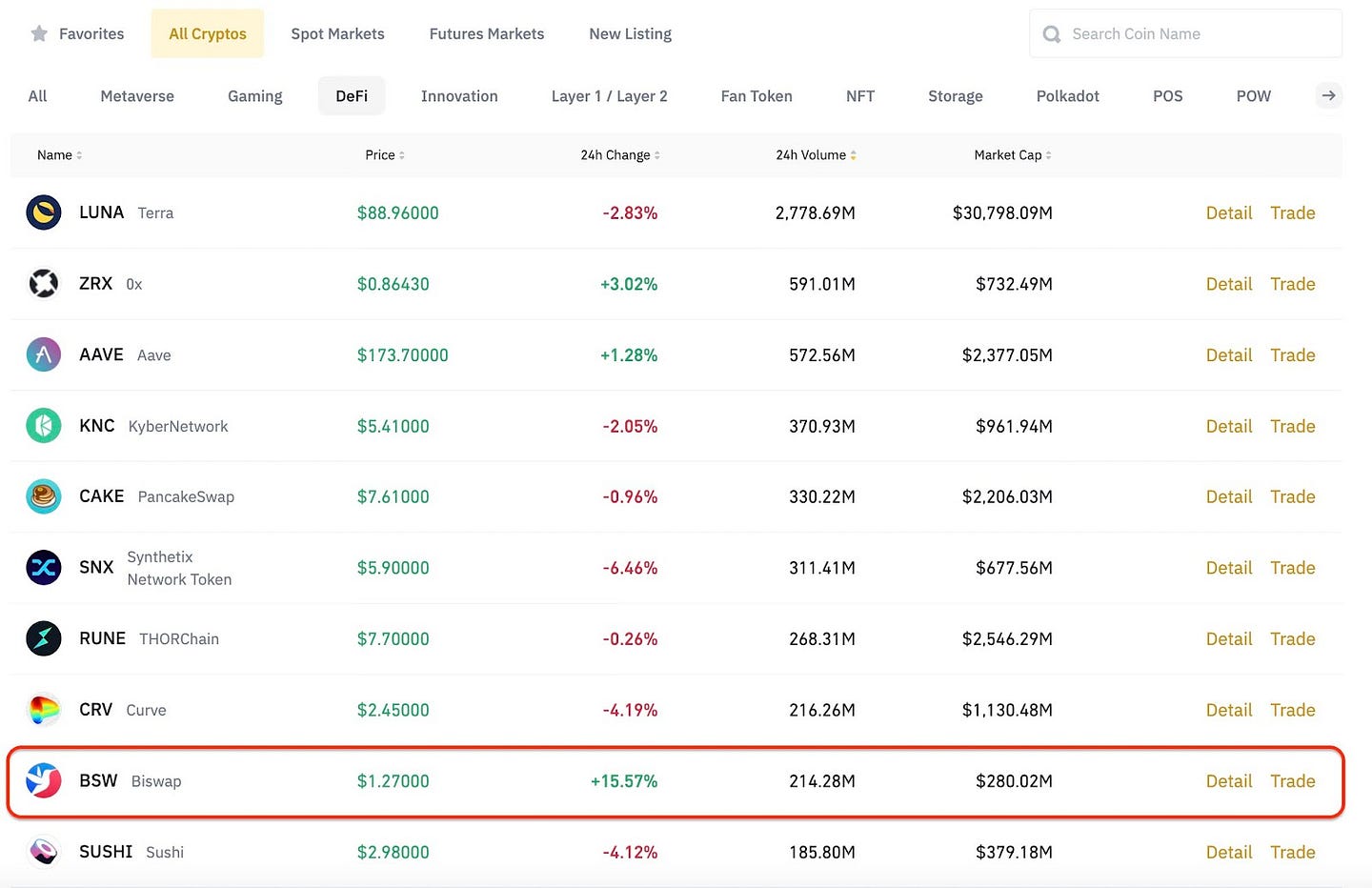Image resolution: width=1372 pixels, height=888 pixels.
Task: Open Detail for RUNE
Action: (x=1229, y=638)
